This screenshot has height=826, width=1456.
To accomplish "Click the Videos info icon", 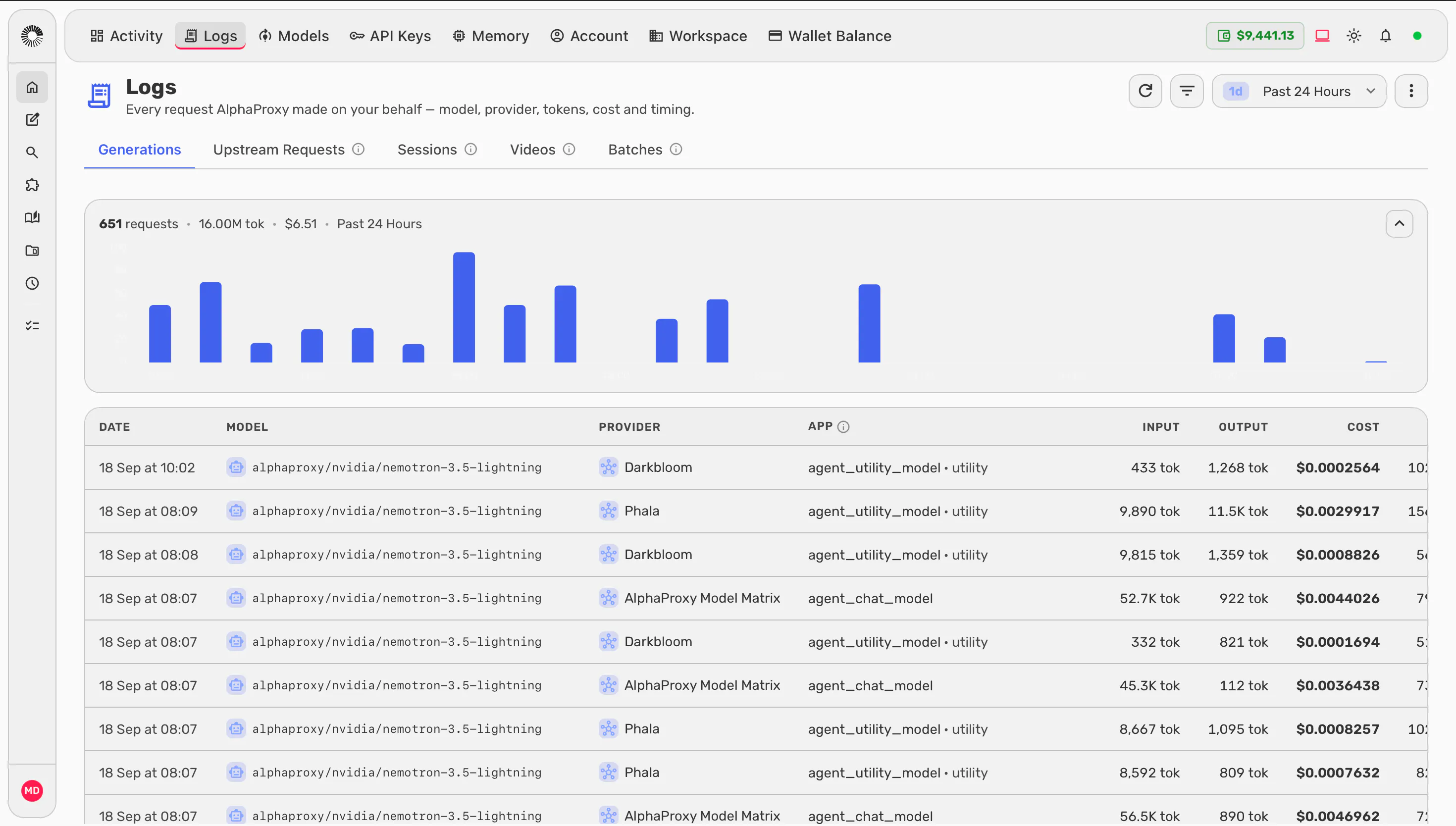I will click(569, 149).
